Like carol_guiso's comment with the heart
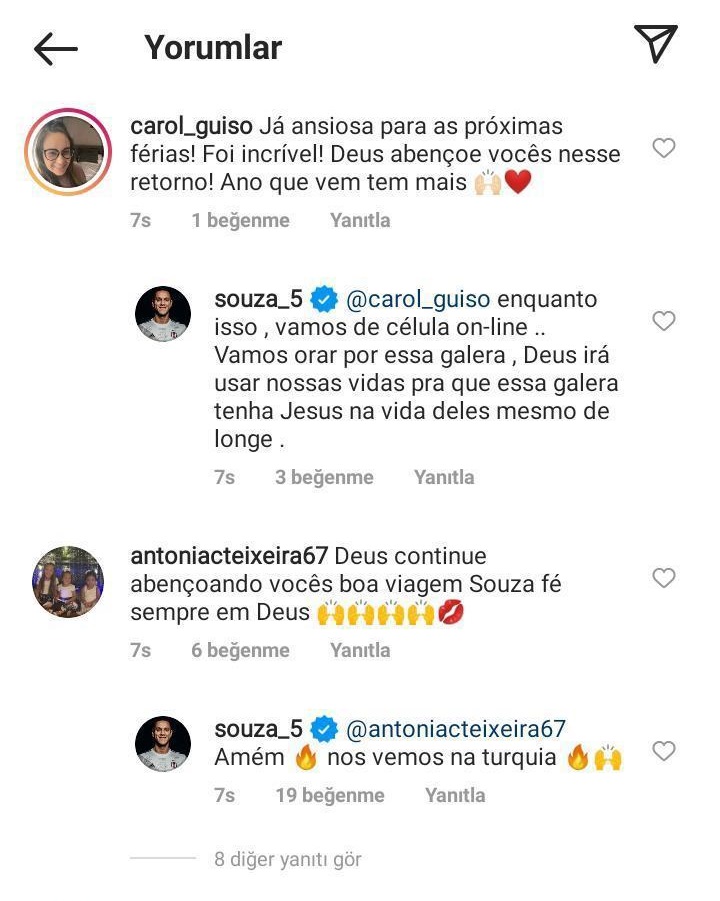720x901 pixels. pos(663,149)
